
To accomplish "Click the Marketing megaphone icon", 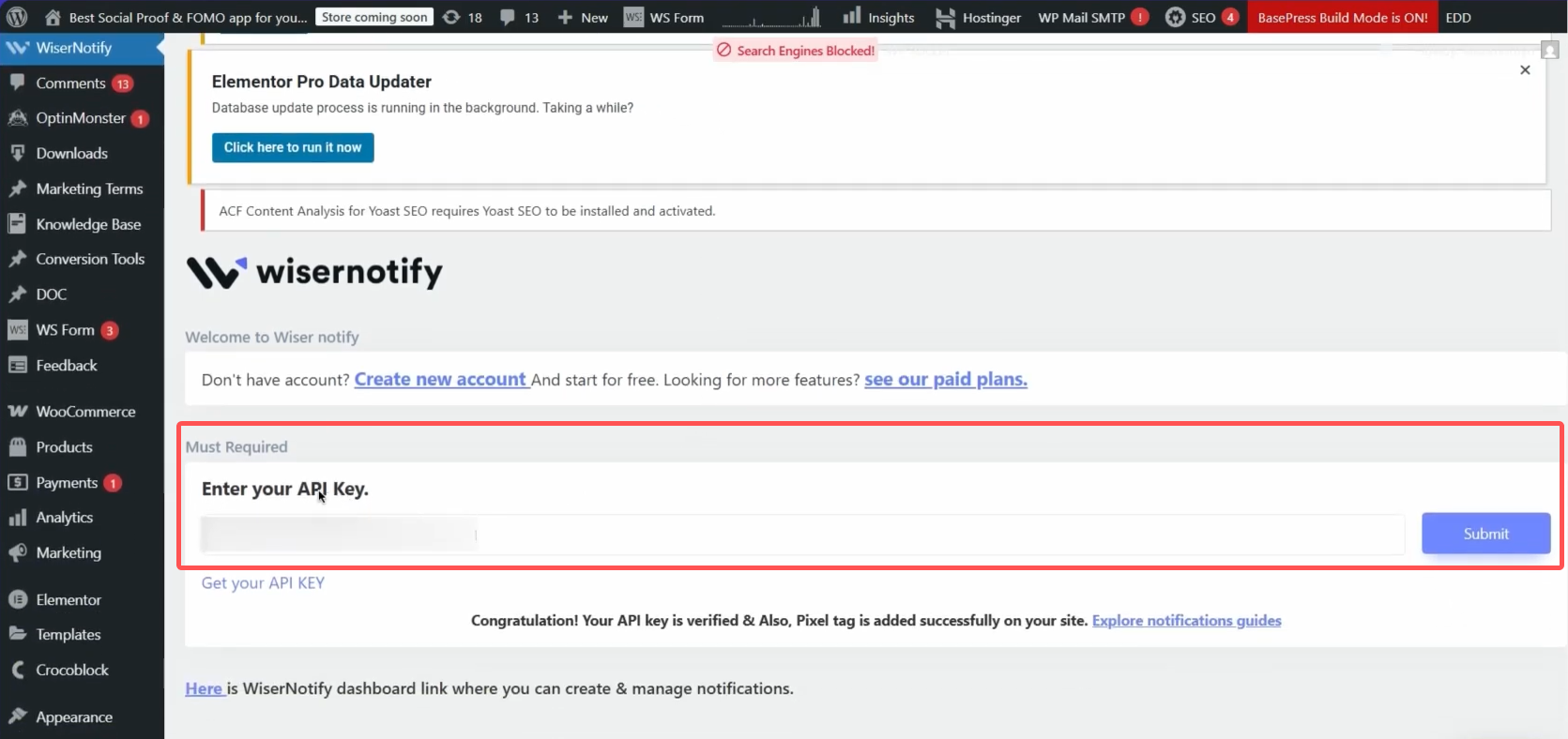I will tap(17, 553).
